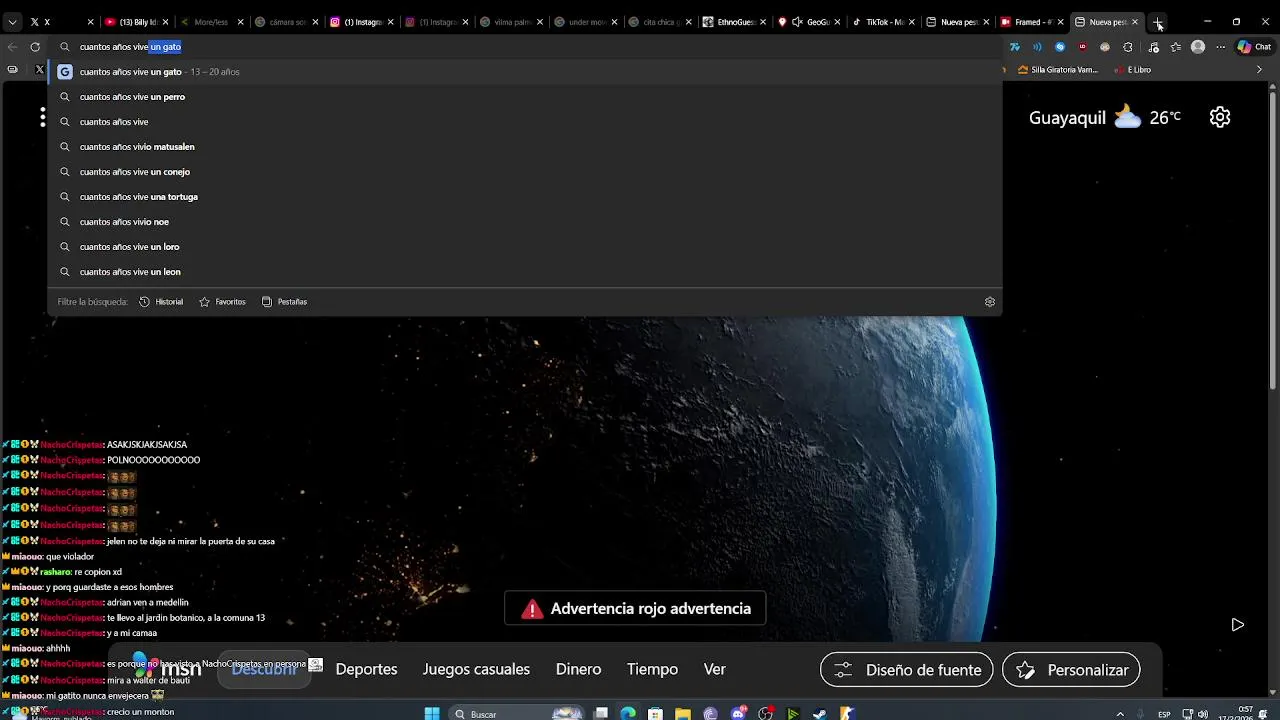Click Personalizar button
Image resolution: width=1280 pixels, height=720 pixels.
pyautogui.click(x=1071, y=670)
